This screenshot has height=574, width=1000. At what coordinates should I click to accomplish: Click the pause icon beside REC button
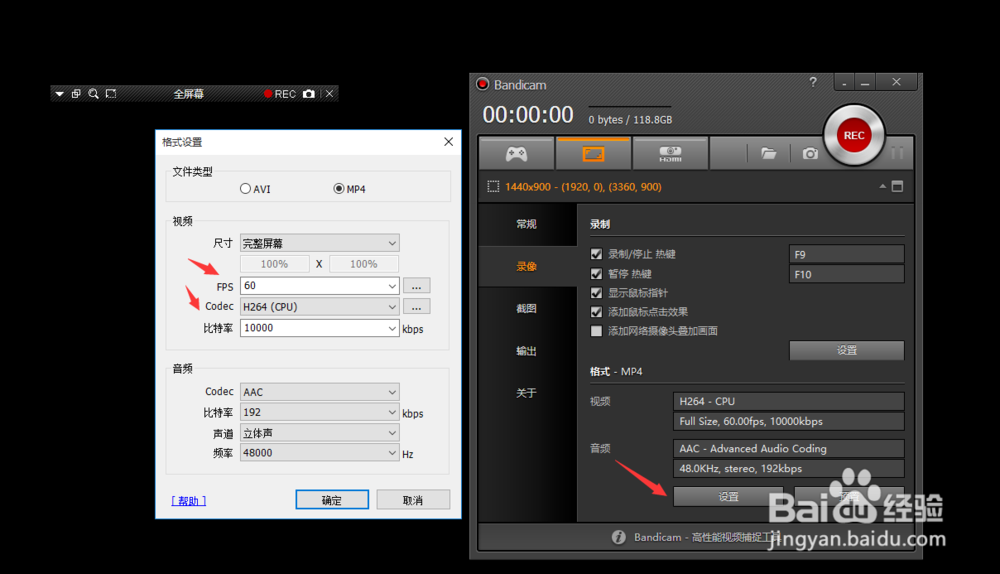[x=897, y=153]
